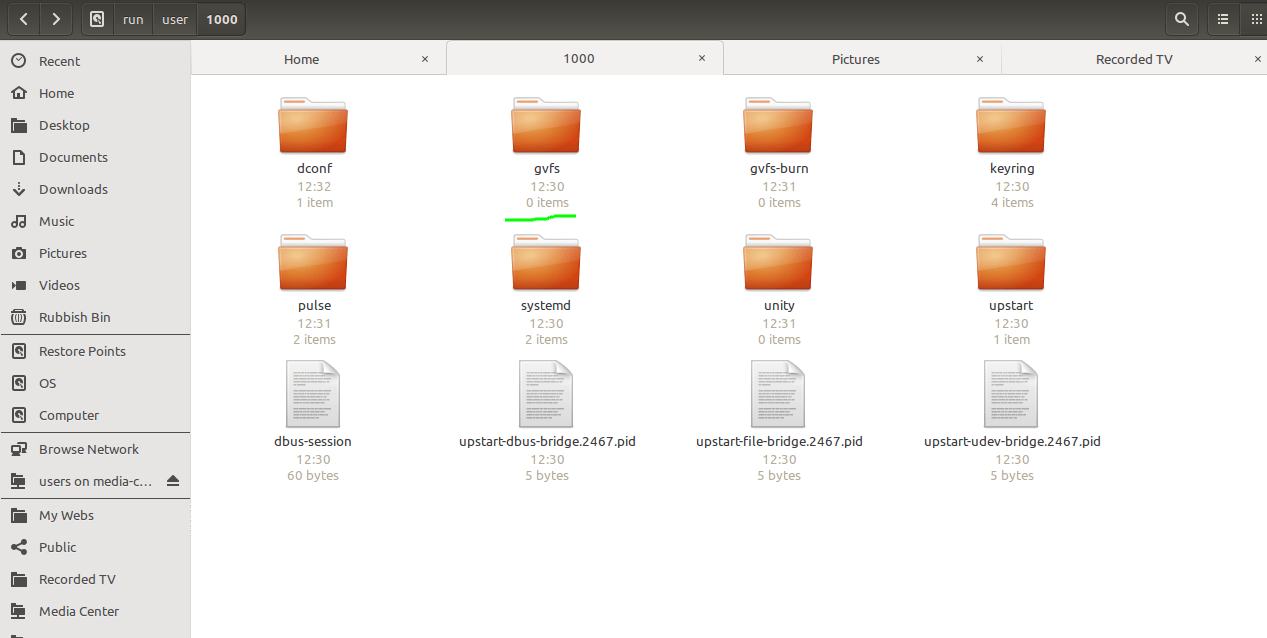This screenshot has height=638, width=1267.
Task: Open the systemd folder
Action: [x=546, y=262]
